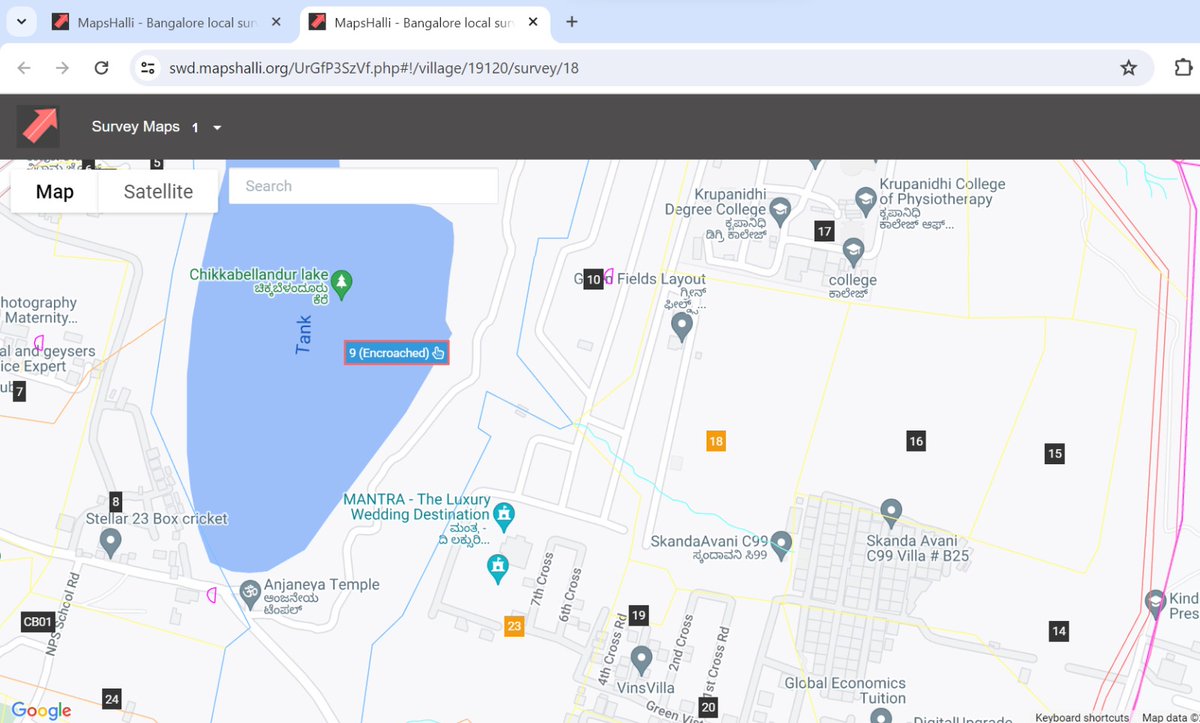Click the Anjaneya Temple Om marker
The height and width of the screenshot is (723, 1200).
coord(249,594)
